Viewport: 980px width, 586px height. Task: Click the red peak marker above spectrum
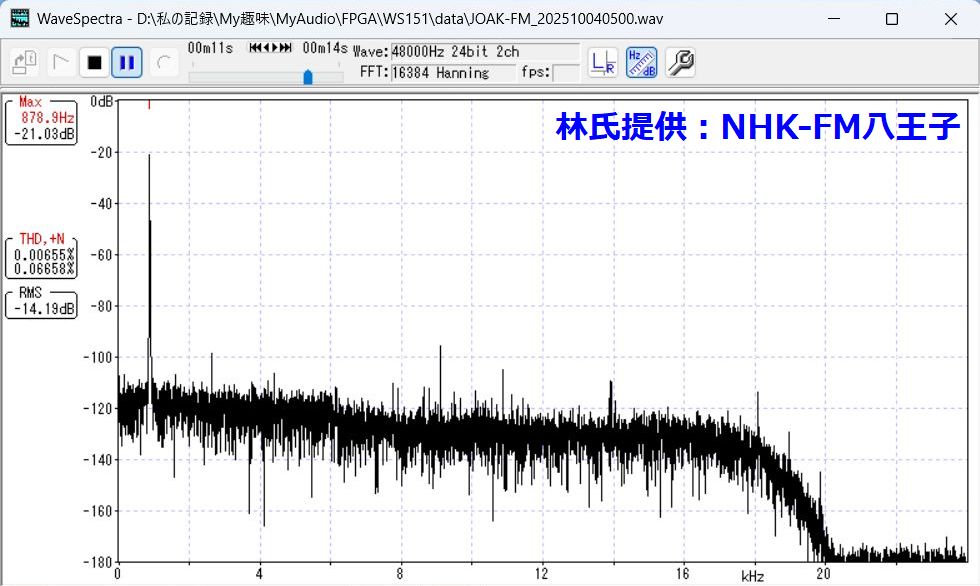coord(149,105)
